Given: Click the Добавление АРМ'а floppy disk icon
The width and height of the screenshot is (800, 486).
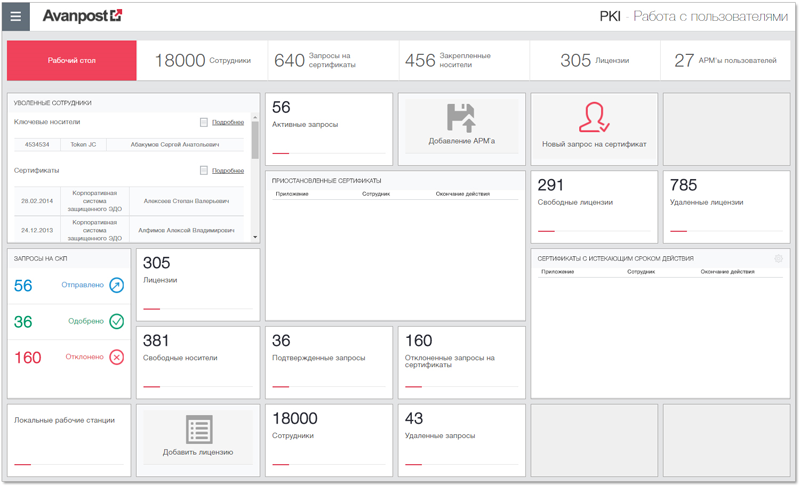Looking at the screenshot, I should [x=461, y=119].
